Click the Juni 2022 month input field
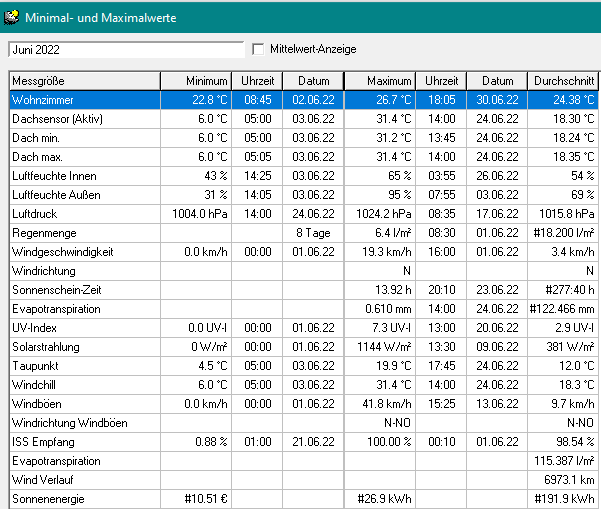Image resolution: width=601 pixels, height=509 pixels. (x=125, y=49)
